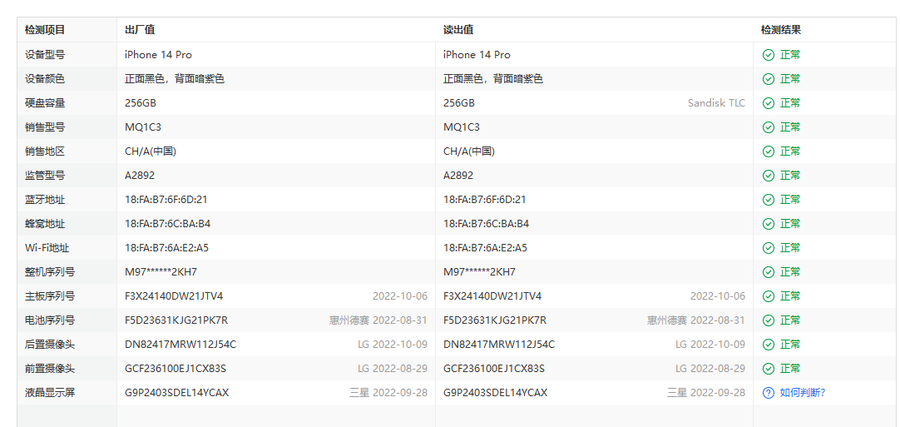900x427 pixels.
Task: Click the 检测项目 column header
Action: point(45,30)
